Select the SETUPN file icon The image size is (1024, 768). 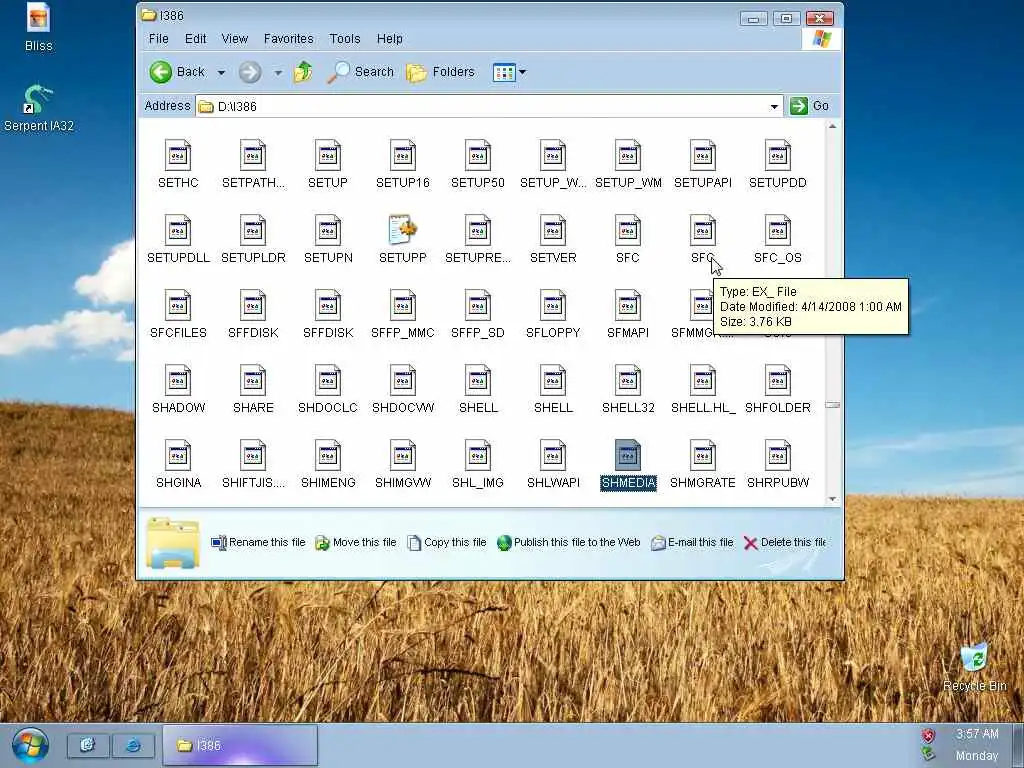click(328, 231)
